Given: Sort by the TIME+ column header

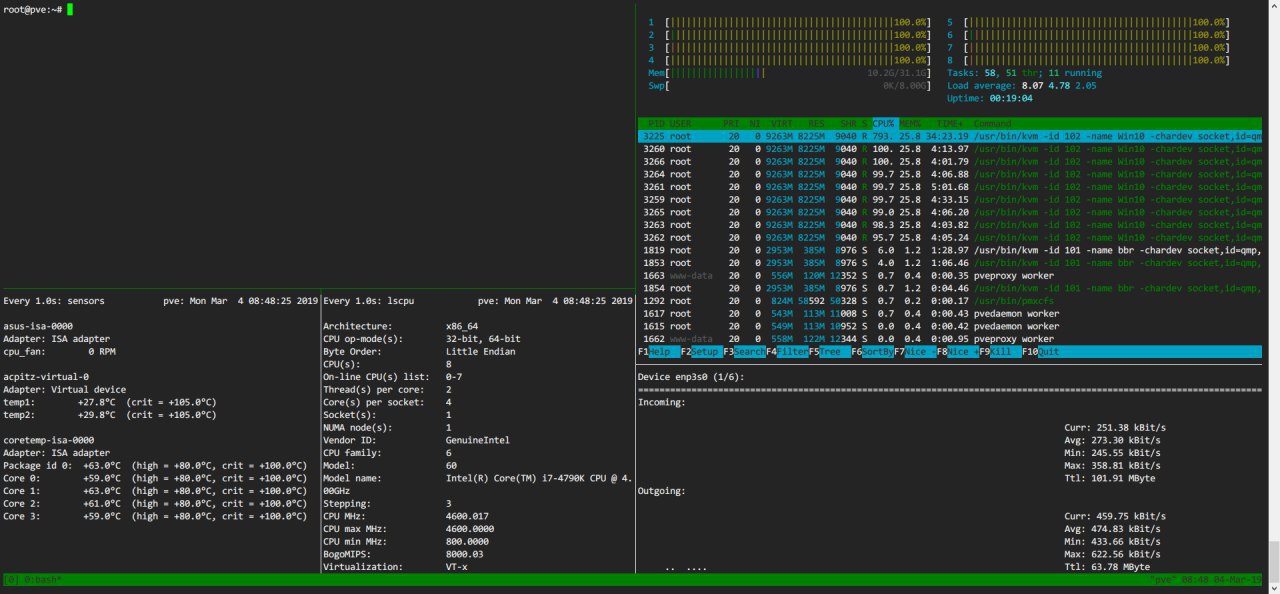Looking at the screenshot, I should point(948,123).
